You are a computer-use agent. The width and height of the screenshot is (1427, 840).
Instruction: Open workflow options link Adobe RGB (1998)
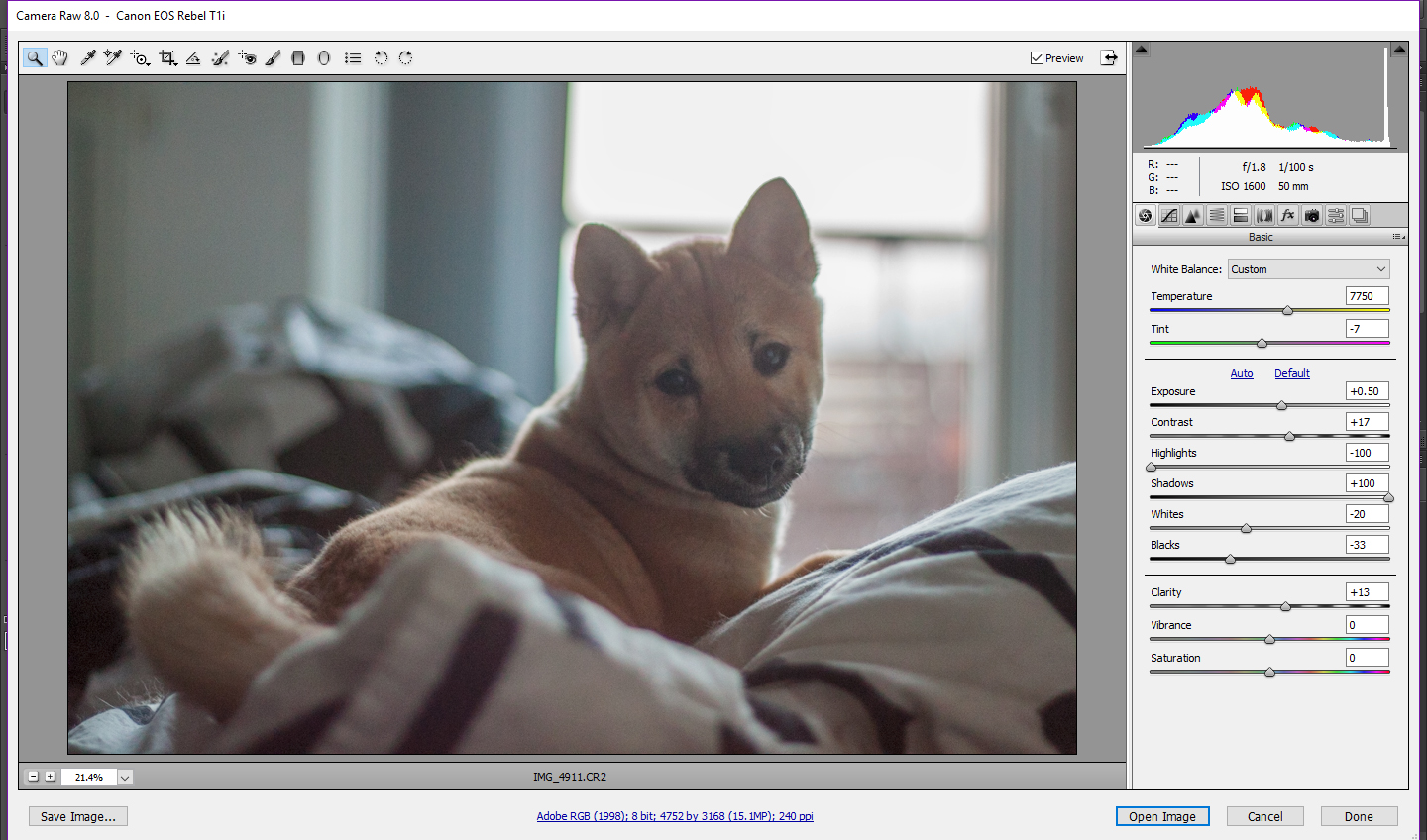[x=675, y=817]
